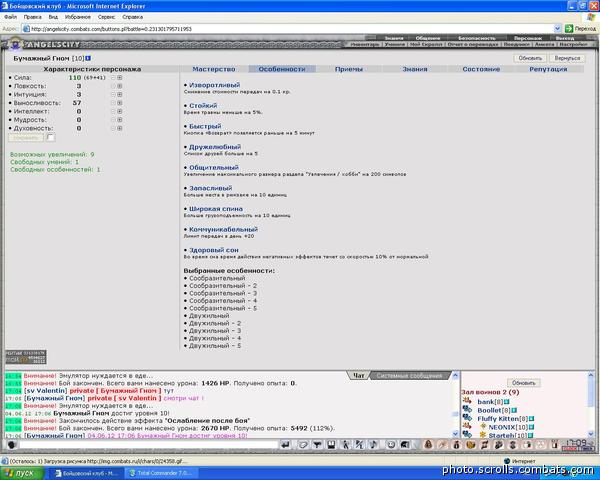Viewport: 600px width, 480px height.
Task: Click the Вернуться button
Action: 567,58
